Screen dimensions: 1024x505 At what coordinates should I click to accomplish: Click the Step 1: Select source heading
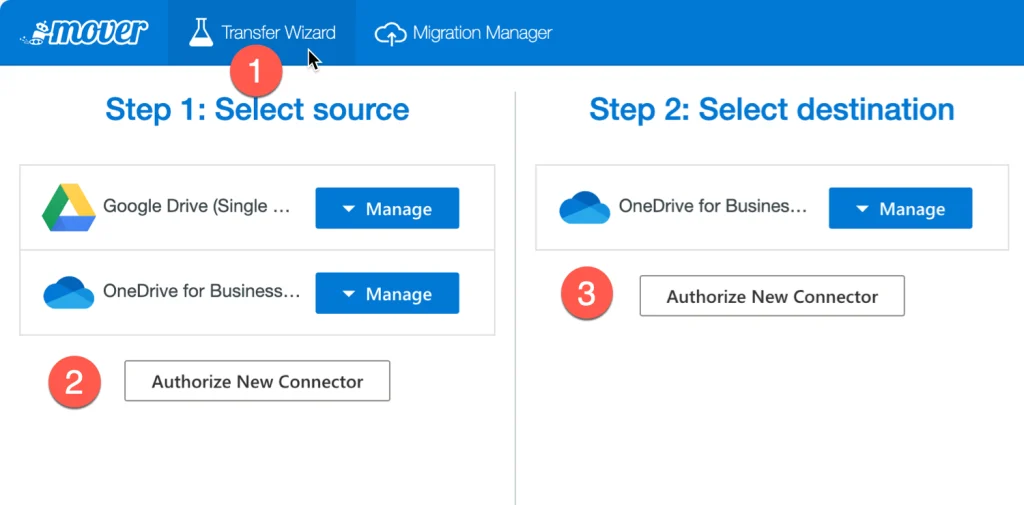tap(257, 109)
